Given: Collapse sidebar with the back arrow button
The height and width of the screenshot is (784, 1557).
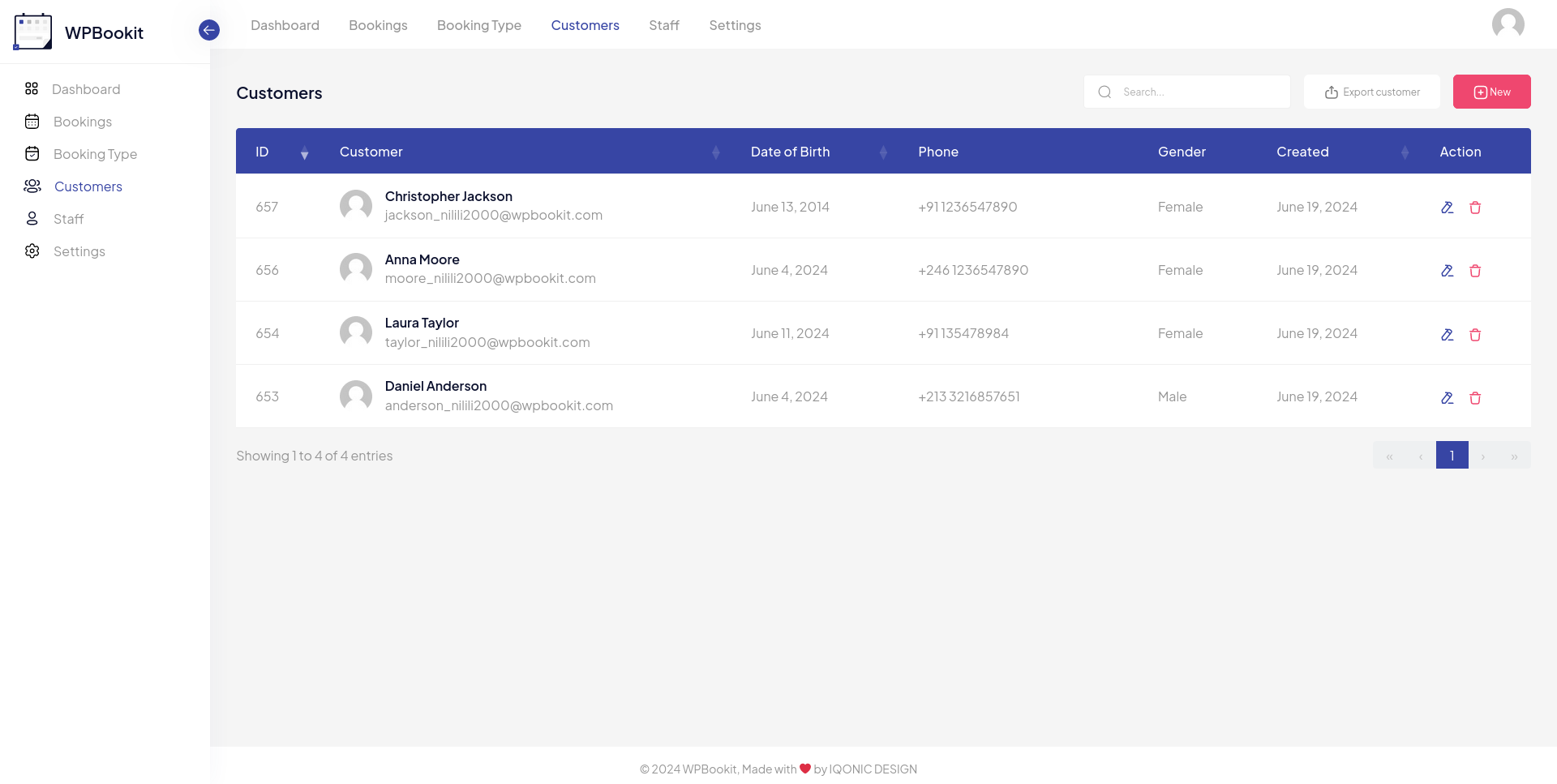Looking at the screenshot, I should tap(209, 30).
